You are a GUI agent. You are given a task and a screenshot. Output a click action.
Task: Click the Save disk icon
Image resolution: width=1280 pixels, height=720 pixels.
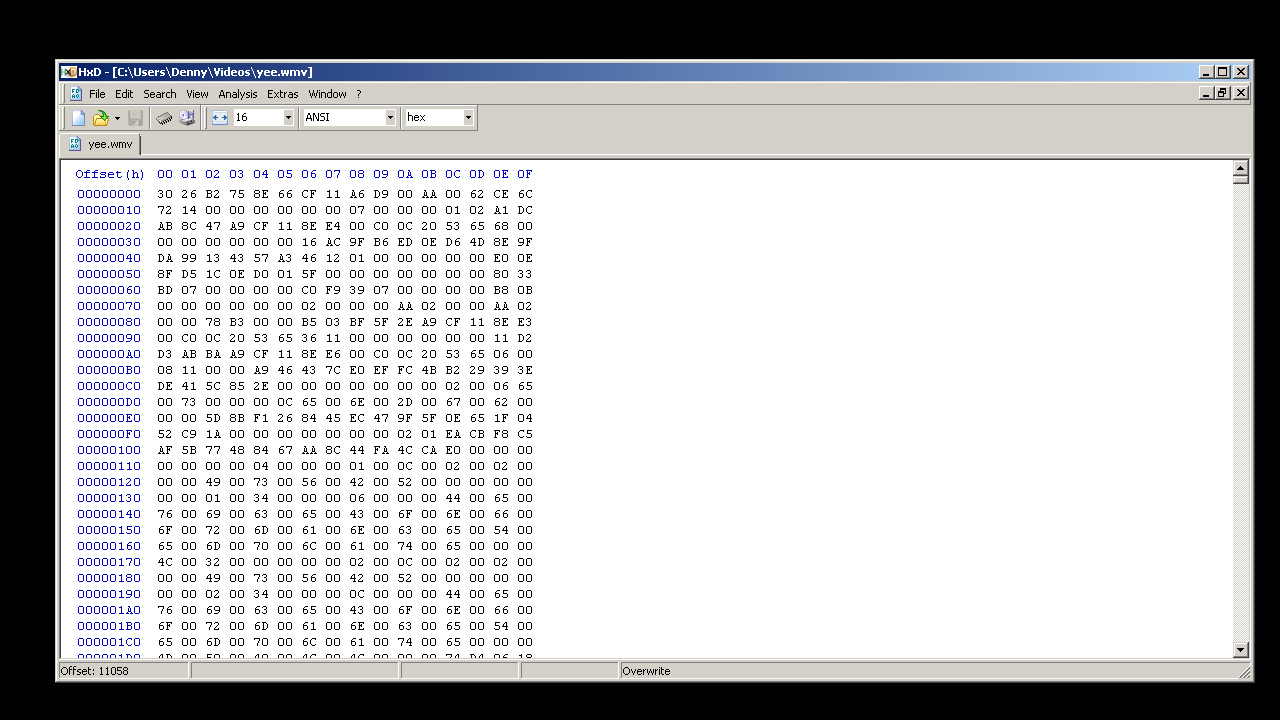click(x=136, y=118)
